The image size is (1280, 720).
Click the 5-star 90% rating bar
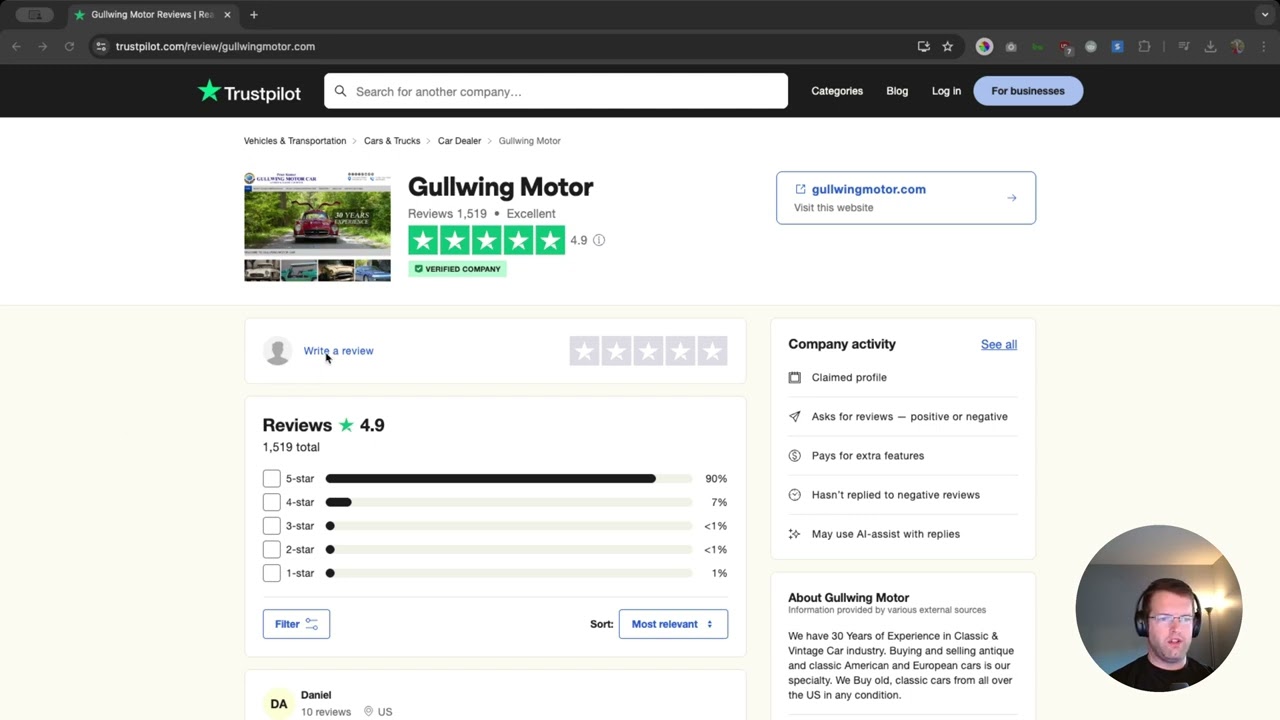click(509, 479)
